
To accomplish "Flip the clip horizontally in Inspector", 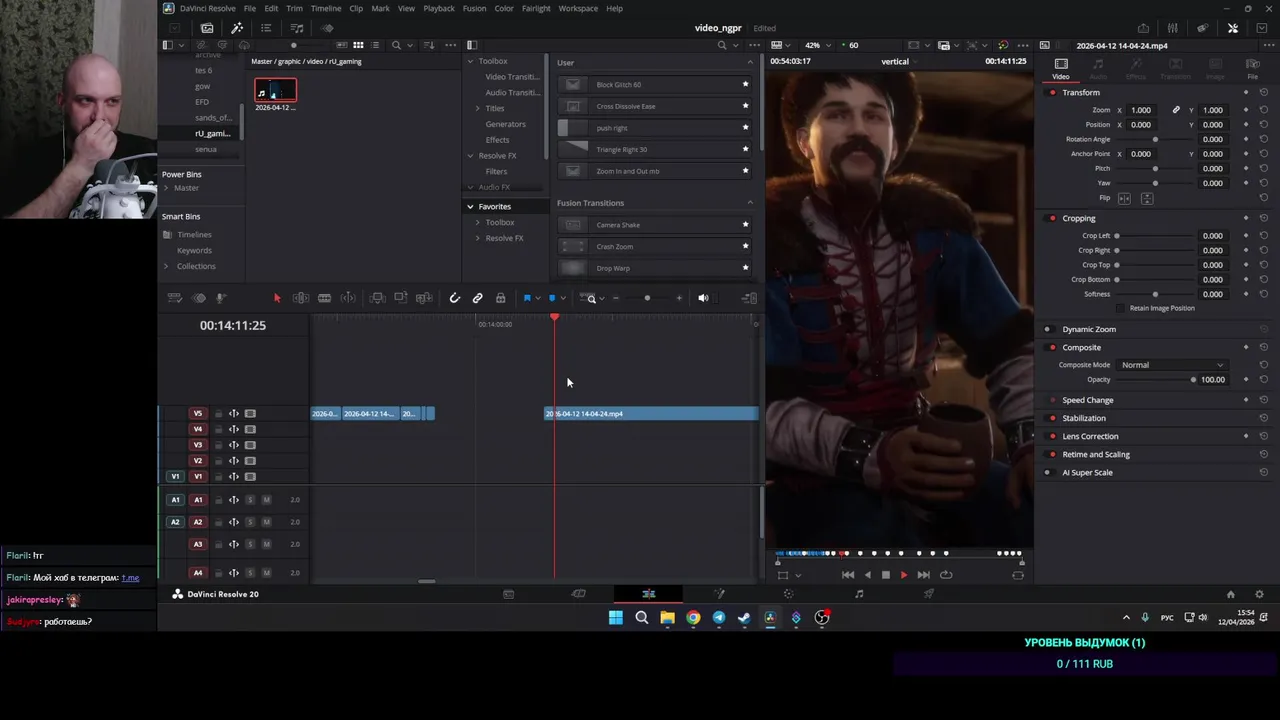I will [x=1124, y=198].
